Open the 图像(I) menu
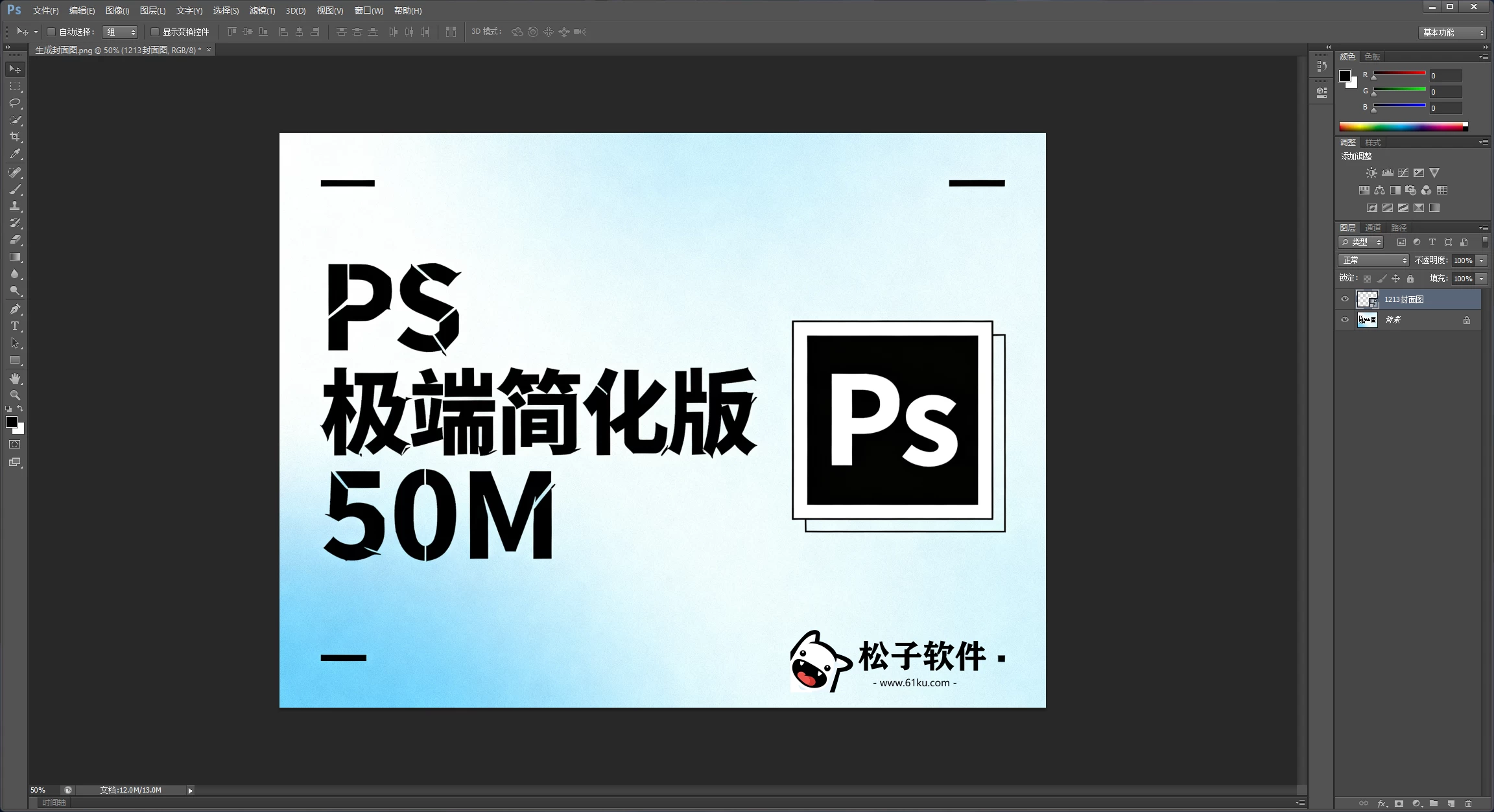Screen dimensions: 1494x812 pos(117,11)
